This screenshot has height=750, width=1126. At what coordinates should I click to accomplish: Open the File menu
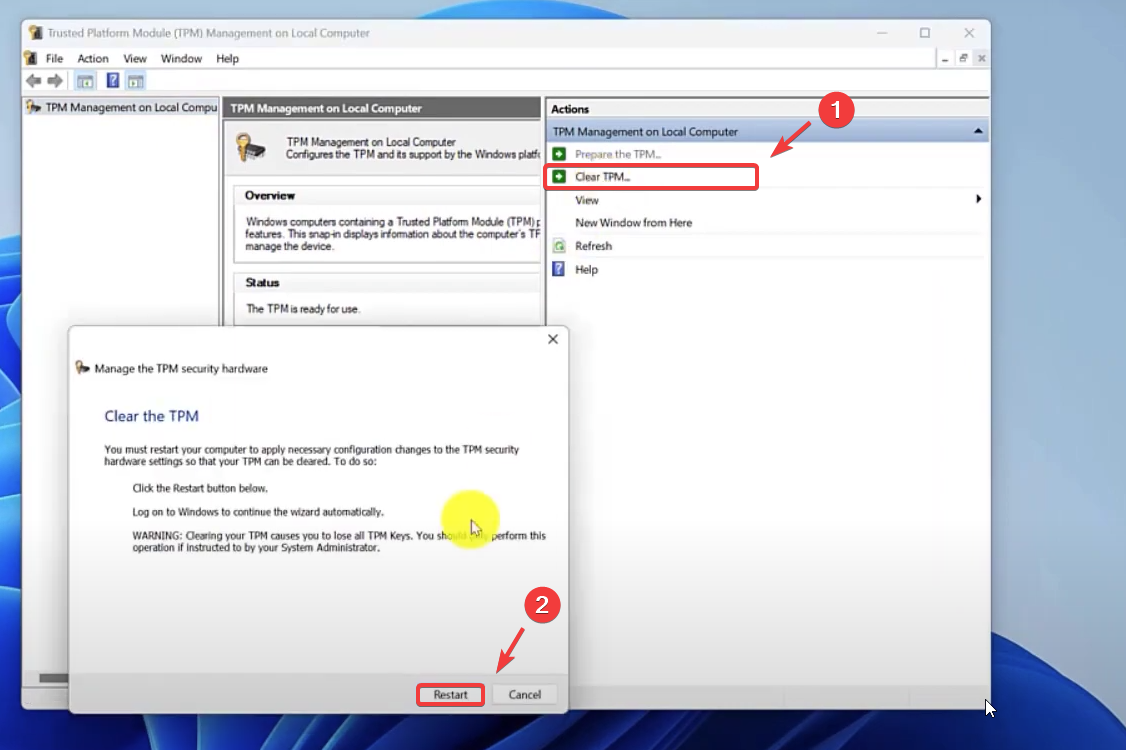[55, 58]
